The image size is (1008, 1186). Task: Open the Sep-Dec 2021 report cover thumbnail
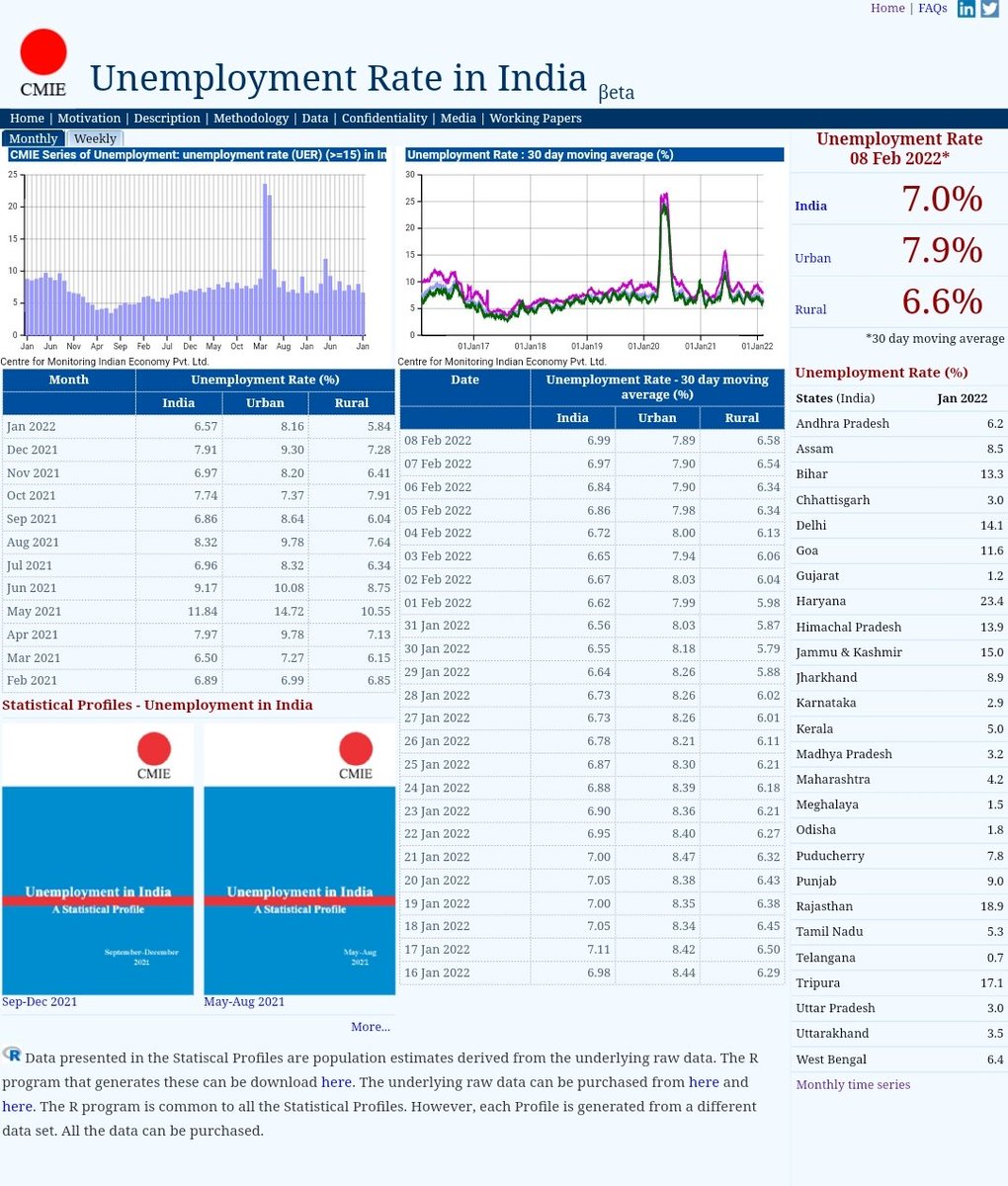(x=98, y=859)
